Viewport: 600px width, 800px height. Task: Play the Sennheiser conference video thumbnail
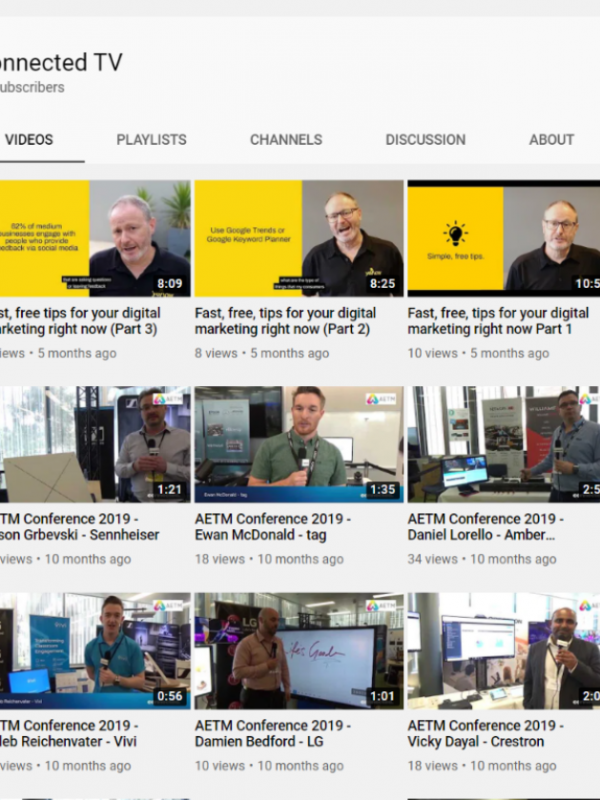pos(95,444)
